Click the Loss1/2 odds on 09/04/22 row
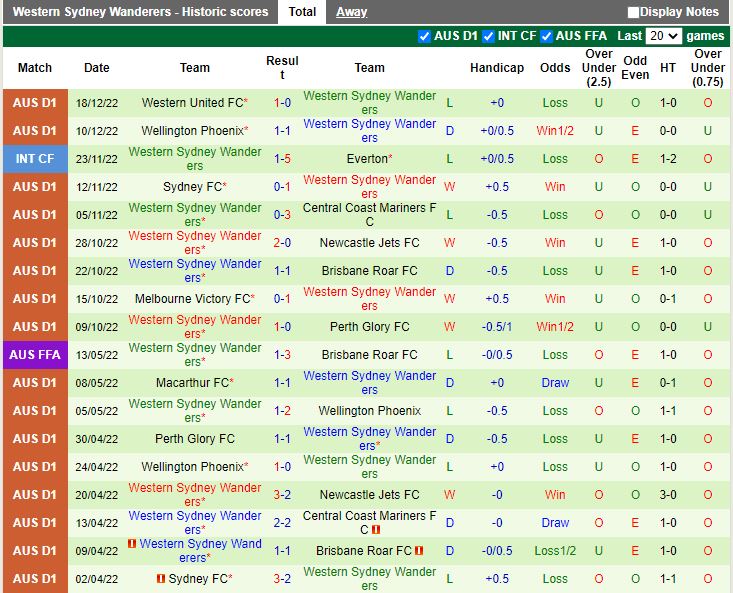The width and height of the screenshot is (733, 593). pyautogui.click(x=555, y=551)
